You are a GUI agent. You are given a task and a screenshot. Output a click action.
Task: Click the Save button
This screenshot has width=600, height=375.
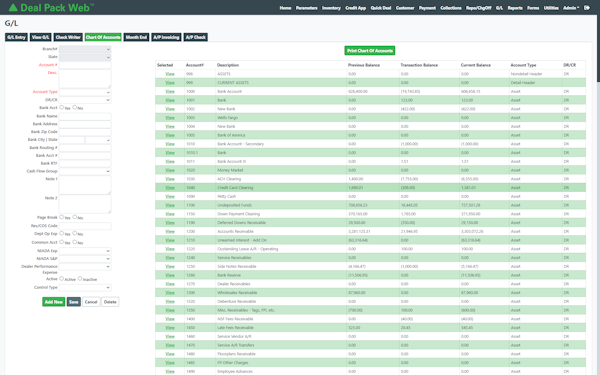click(x=73, y=302)
